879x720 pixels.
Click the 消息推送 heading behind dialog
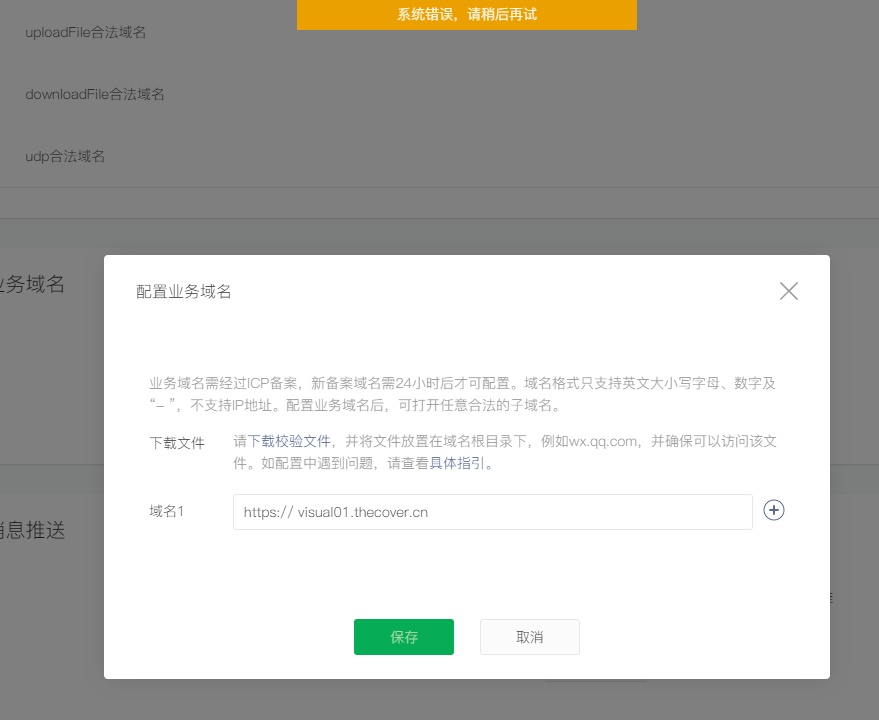pos(32,530)
